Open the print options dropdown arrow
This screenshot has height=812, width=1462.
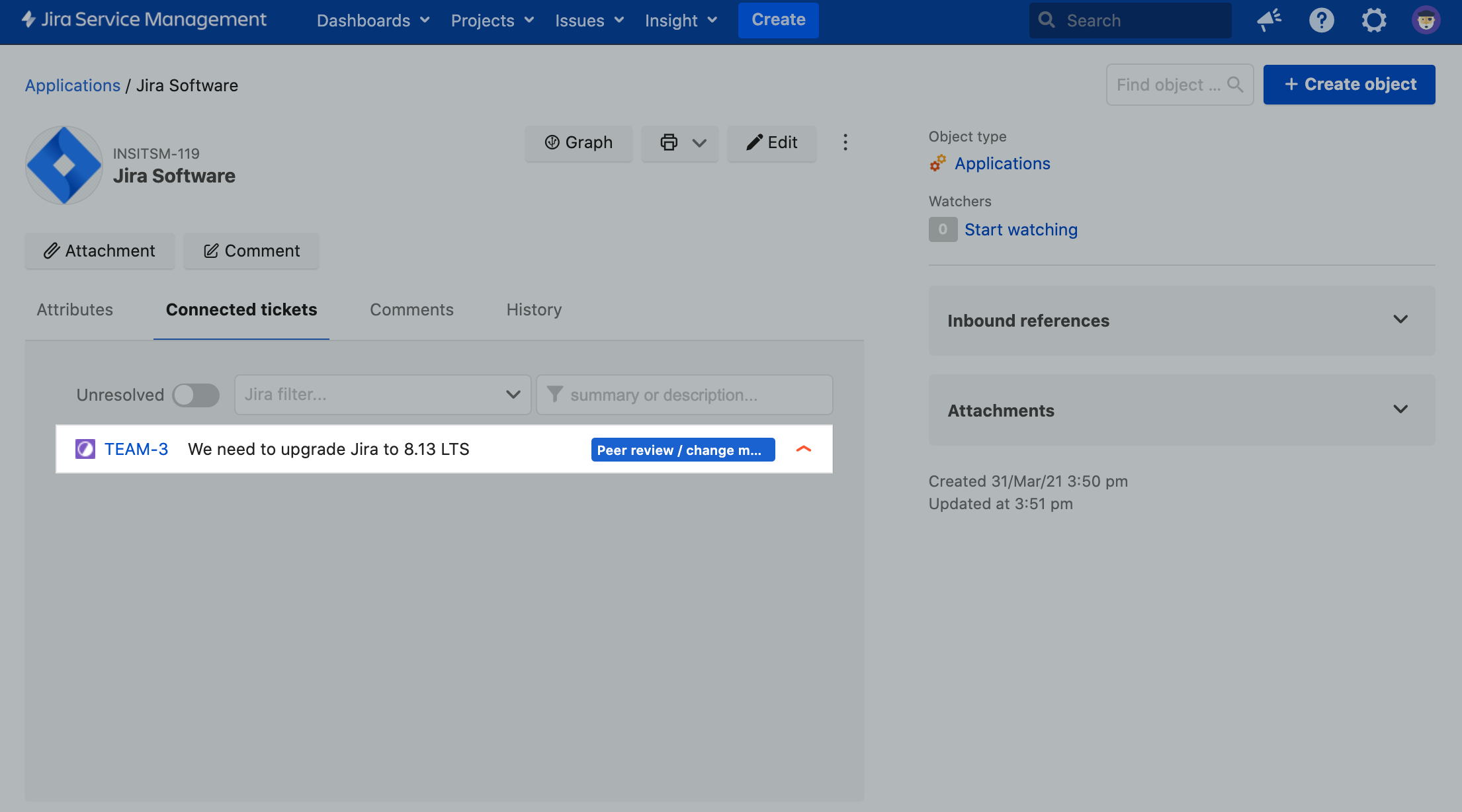point(699,142)
